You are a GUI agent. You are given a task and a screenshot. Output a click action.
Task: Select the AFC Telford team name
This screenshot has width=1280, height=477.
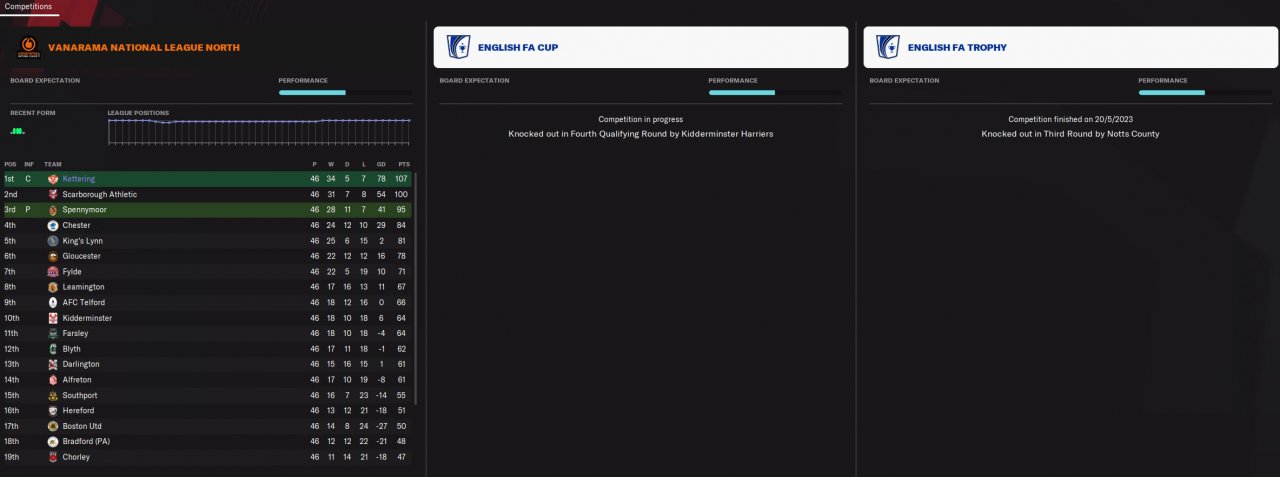pyautogui.click(x=83, y=302)
